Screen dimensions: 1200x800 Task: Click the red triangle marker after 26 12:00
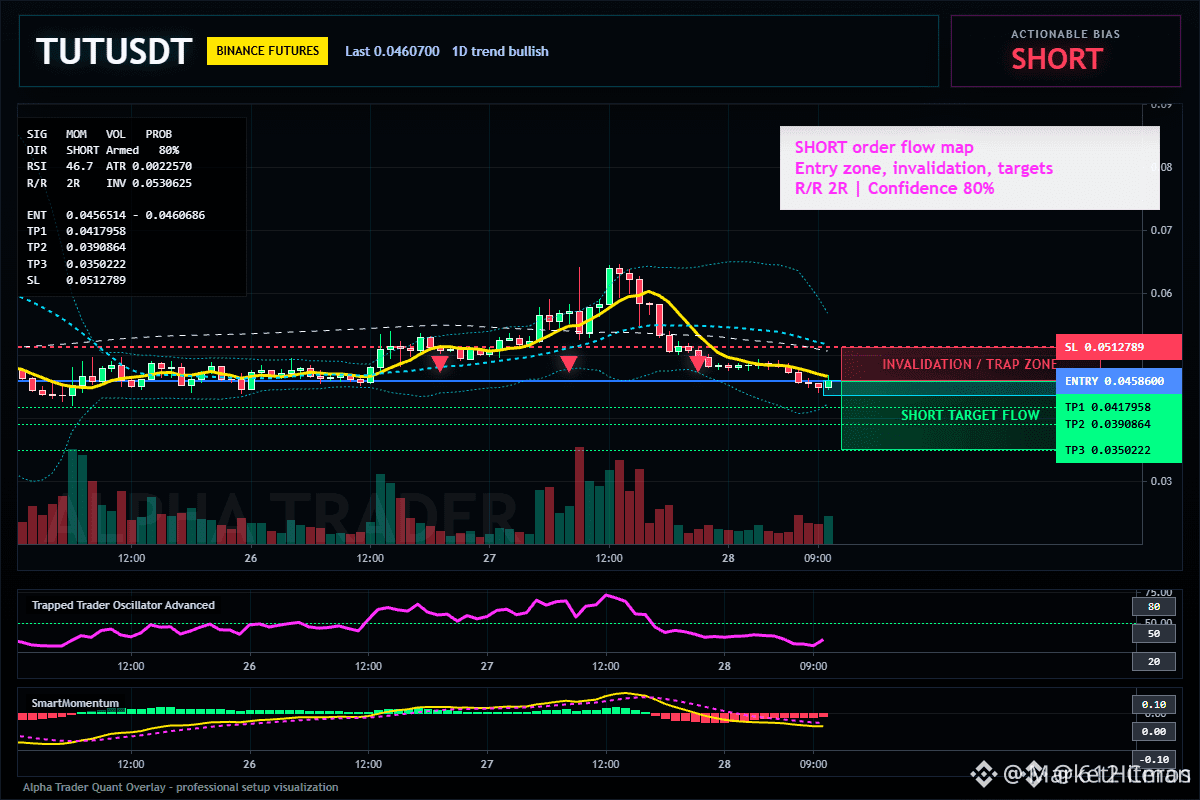click(440, 364)
